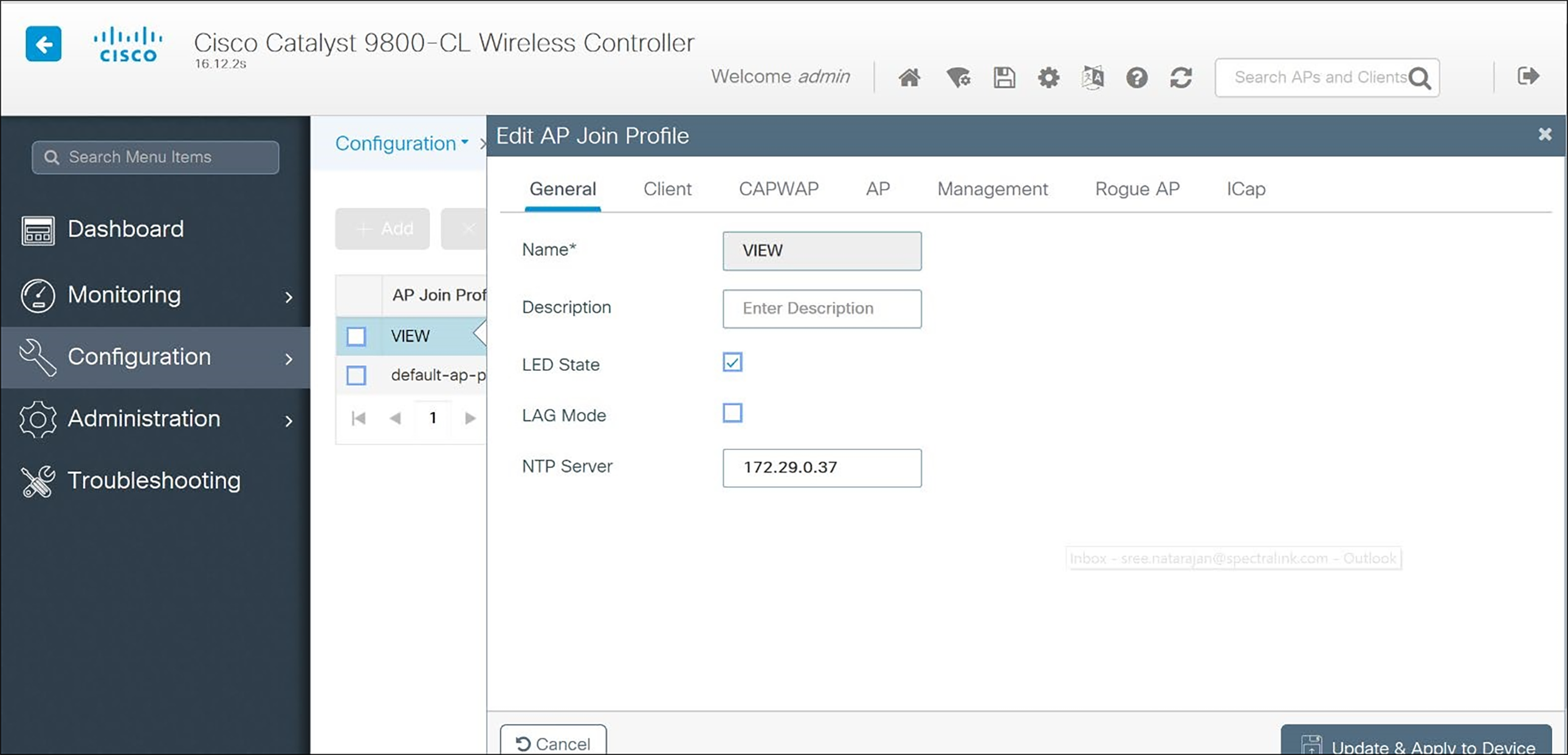1568x755 pixels.
Task: Open the Rogue AP tab
Action: click(x=1136, y=188)
